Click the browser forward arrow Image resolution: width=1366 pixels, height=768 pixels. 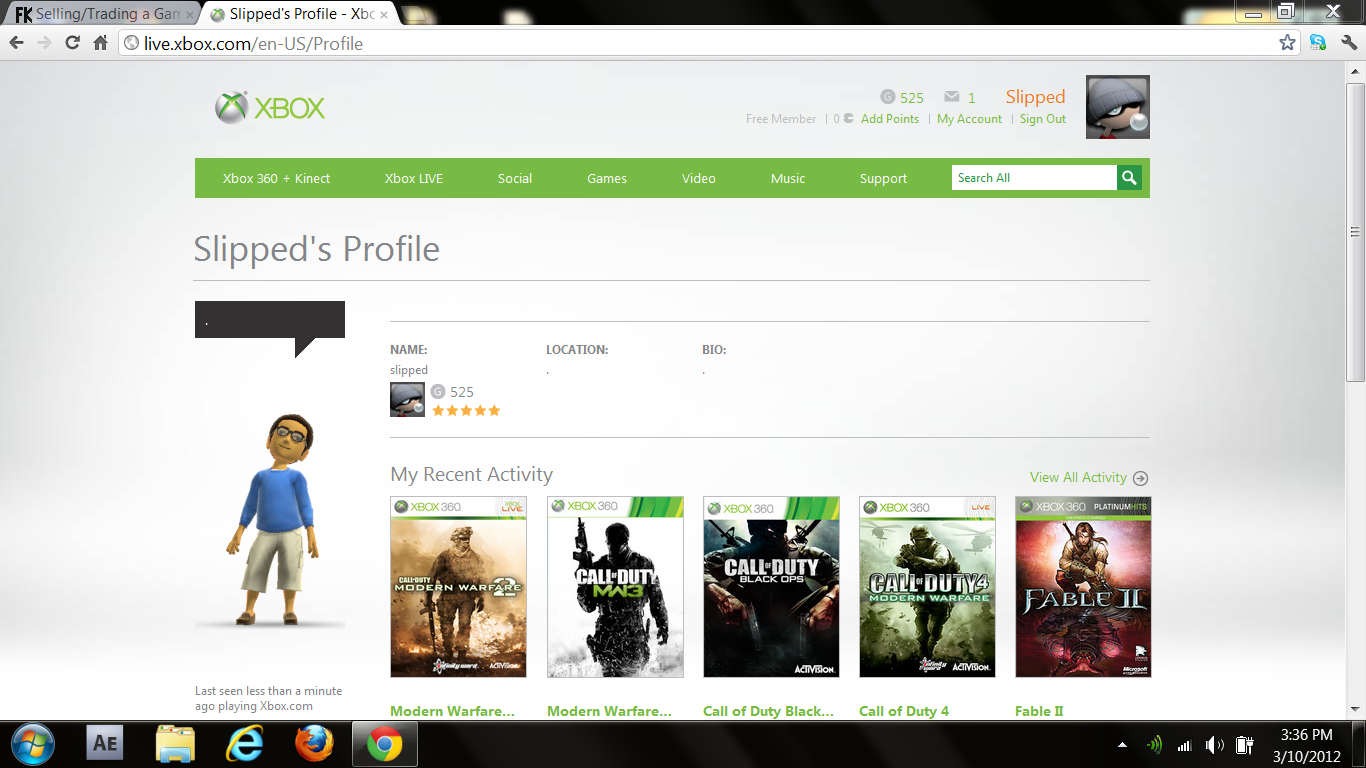tap(44, 43)
